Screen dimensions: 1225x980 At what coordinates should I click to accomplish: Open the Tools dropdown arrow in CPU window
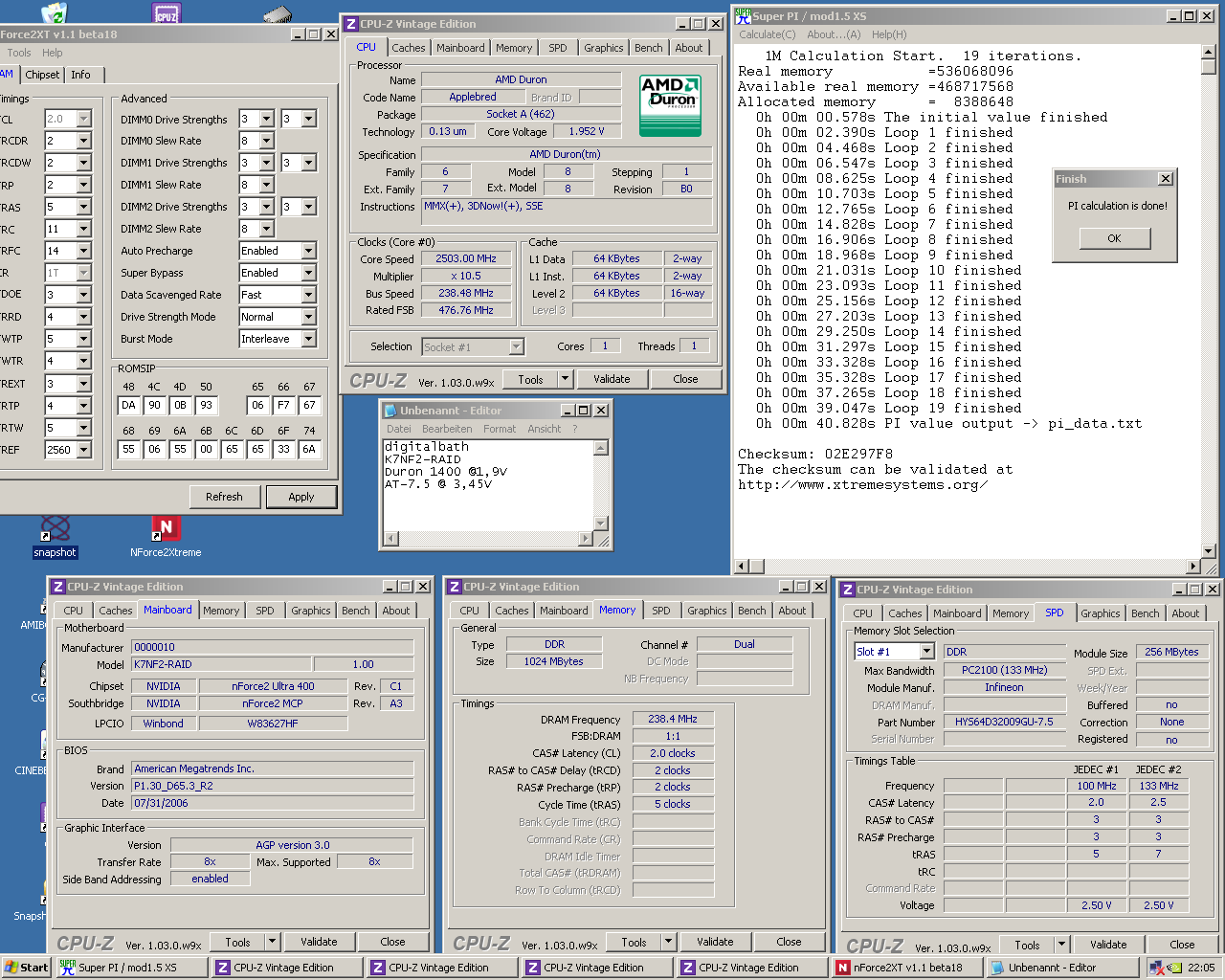click(x=565, y=379)
